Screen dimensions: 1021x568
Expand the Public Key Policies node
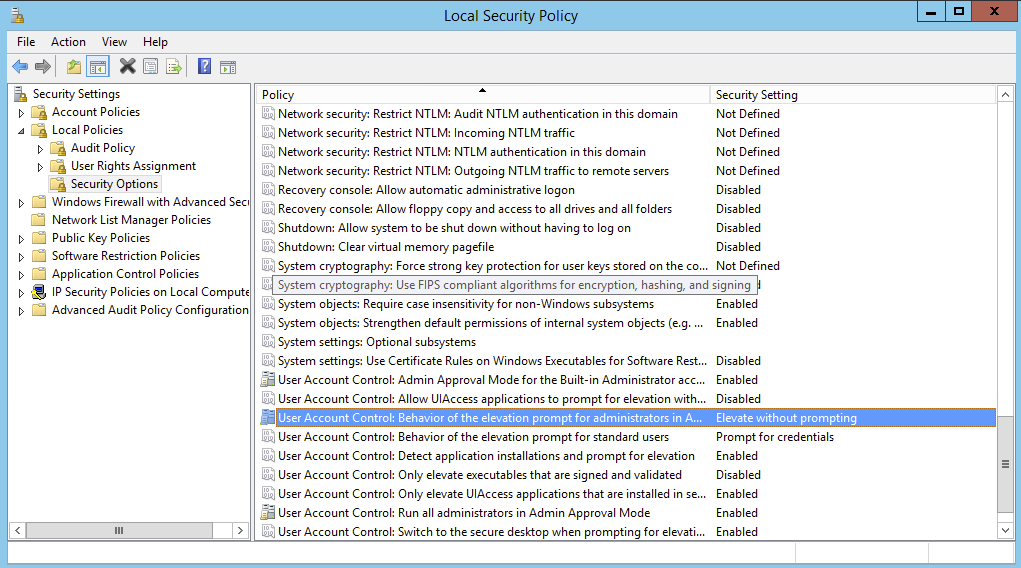pos(22,239)
